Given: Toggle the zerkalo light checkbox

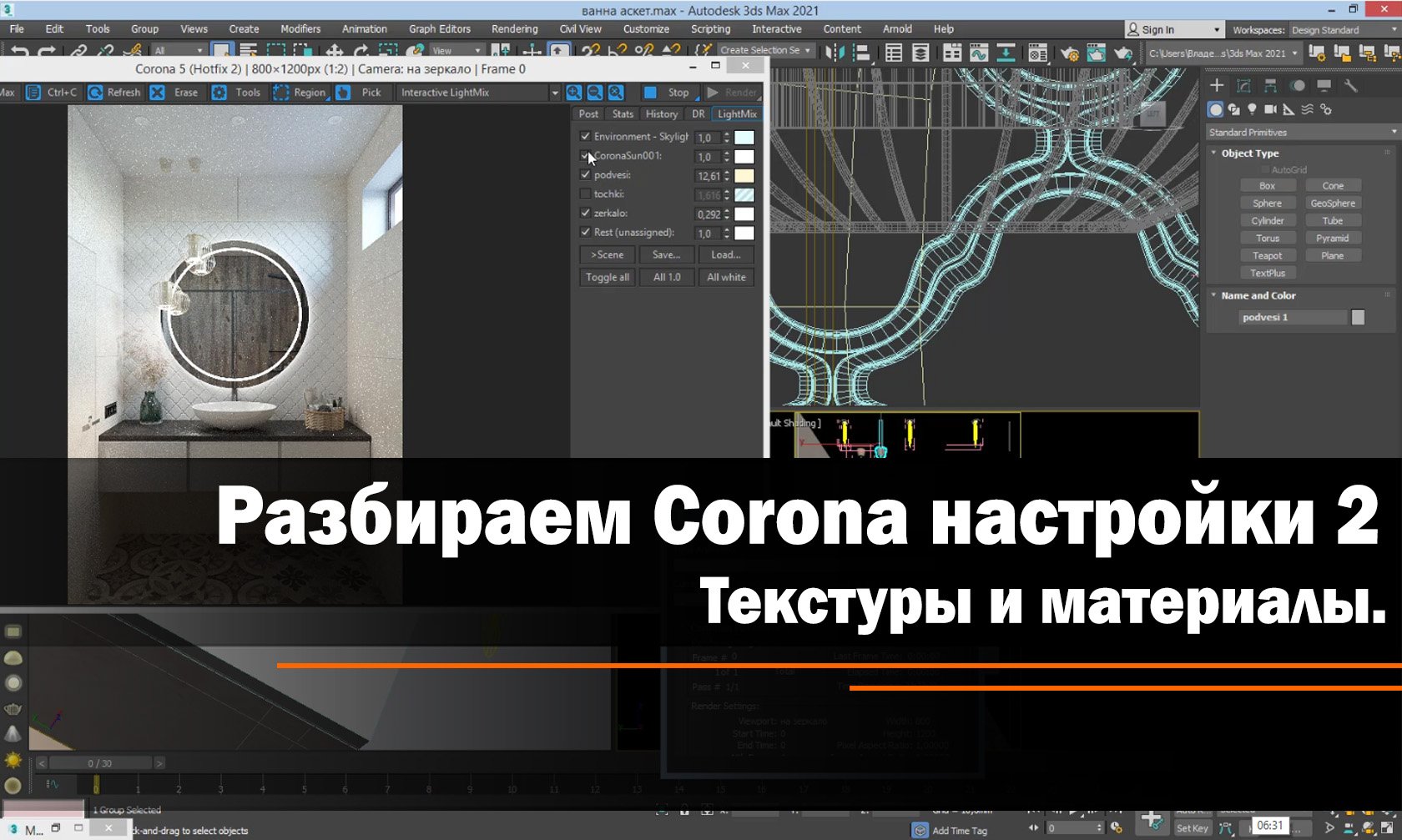Looking at the screenshot, I should [x=585, y=213].
